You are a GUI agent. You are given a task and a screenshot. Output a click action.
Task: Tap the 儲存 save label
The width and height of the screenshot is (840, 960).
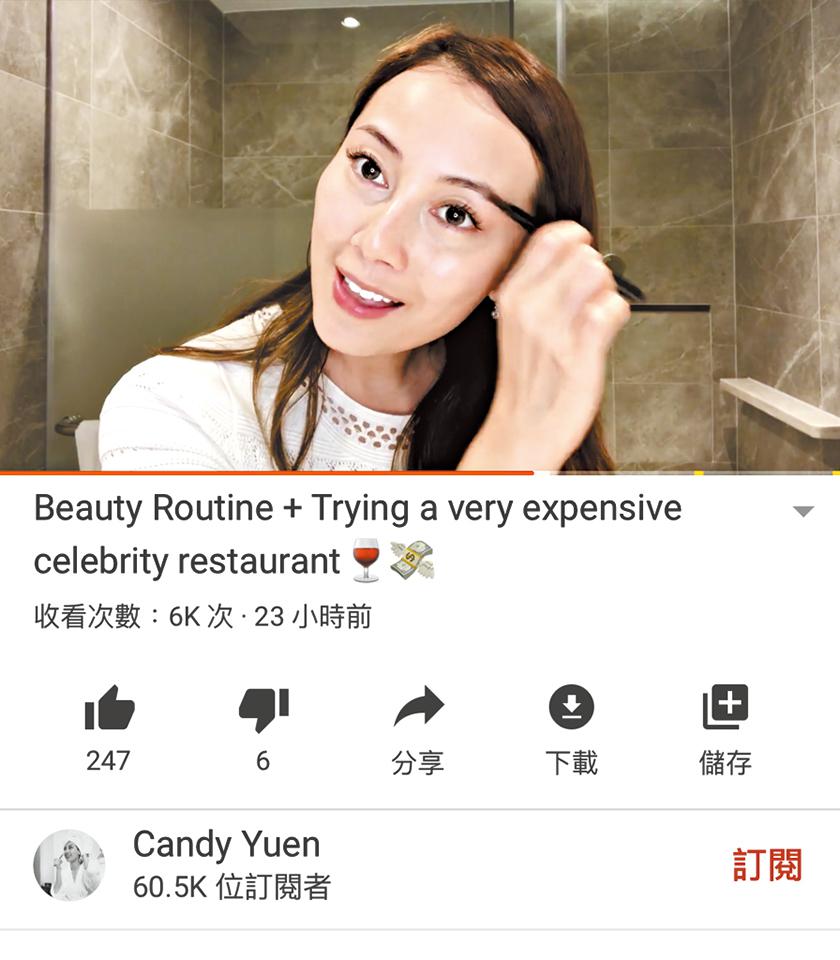click(x=726, y=763)
